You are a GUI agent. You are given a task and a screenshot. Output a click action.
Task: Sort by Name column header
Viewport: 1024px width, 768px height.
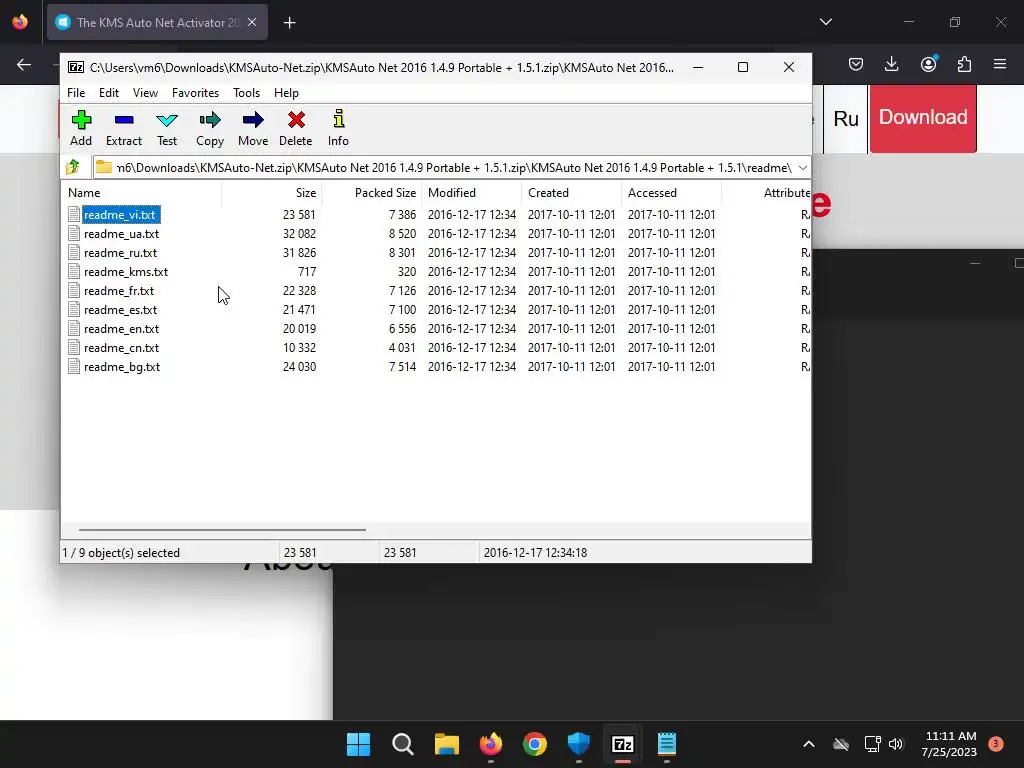coord(141,193)
